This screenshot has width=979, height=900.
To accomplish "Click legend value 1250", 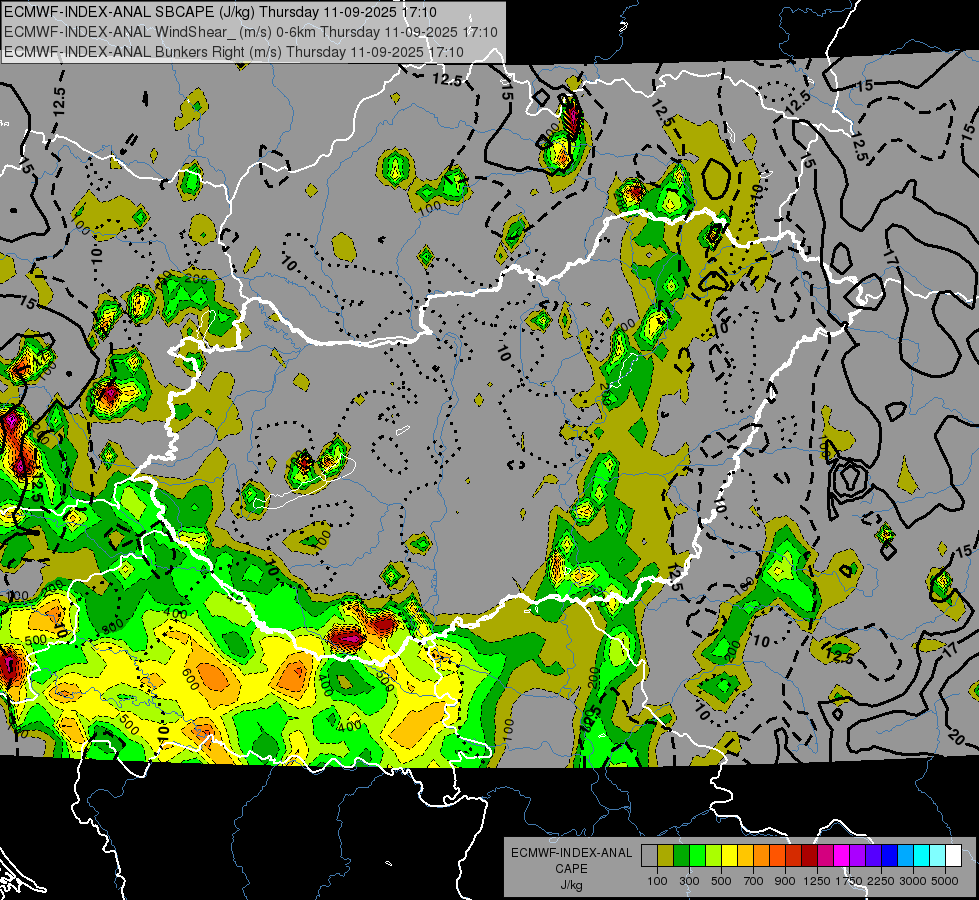I will point(817,881).
